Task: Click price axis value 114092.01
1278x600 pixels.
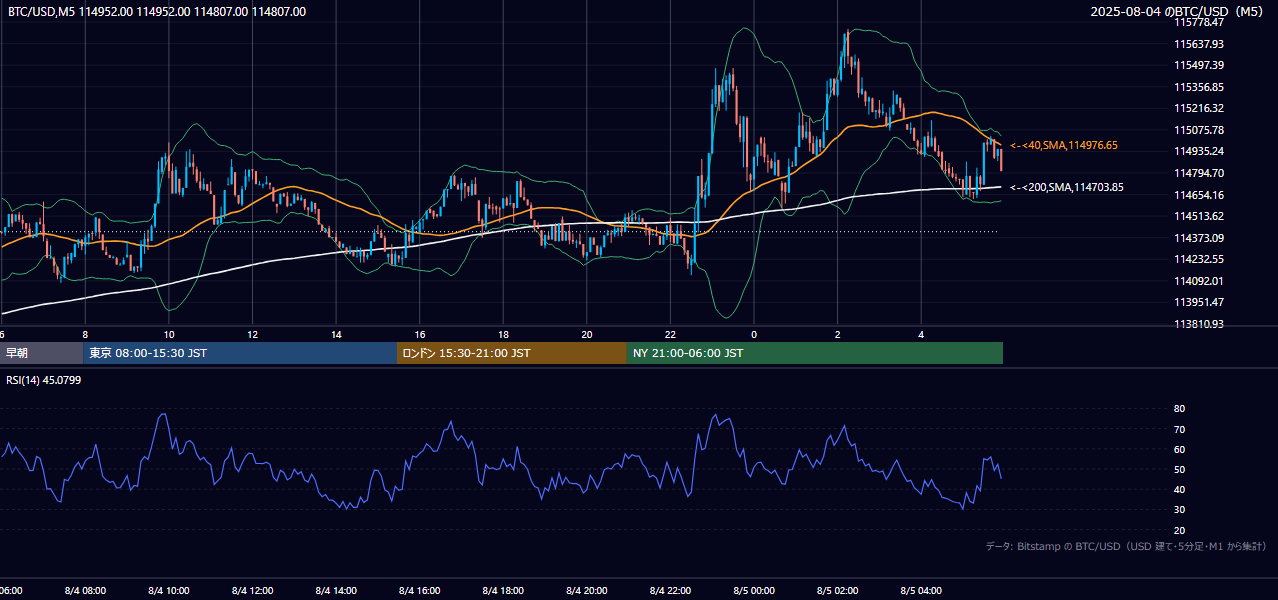Action: point(1199,281)
